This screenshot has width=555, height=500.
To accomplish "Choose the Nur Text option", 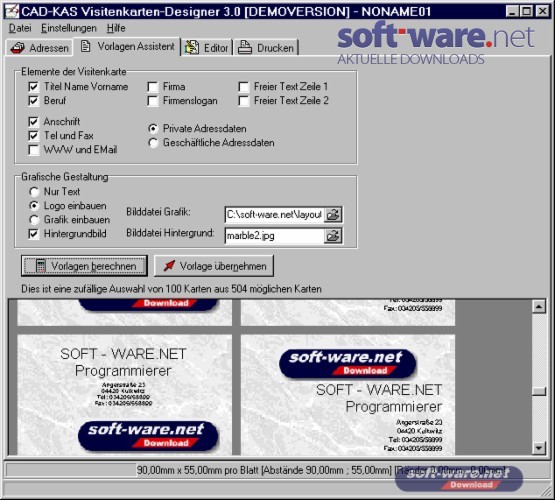I will (x=34, y=192).
